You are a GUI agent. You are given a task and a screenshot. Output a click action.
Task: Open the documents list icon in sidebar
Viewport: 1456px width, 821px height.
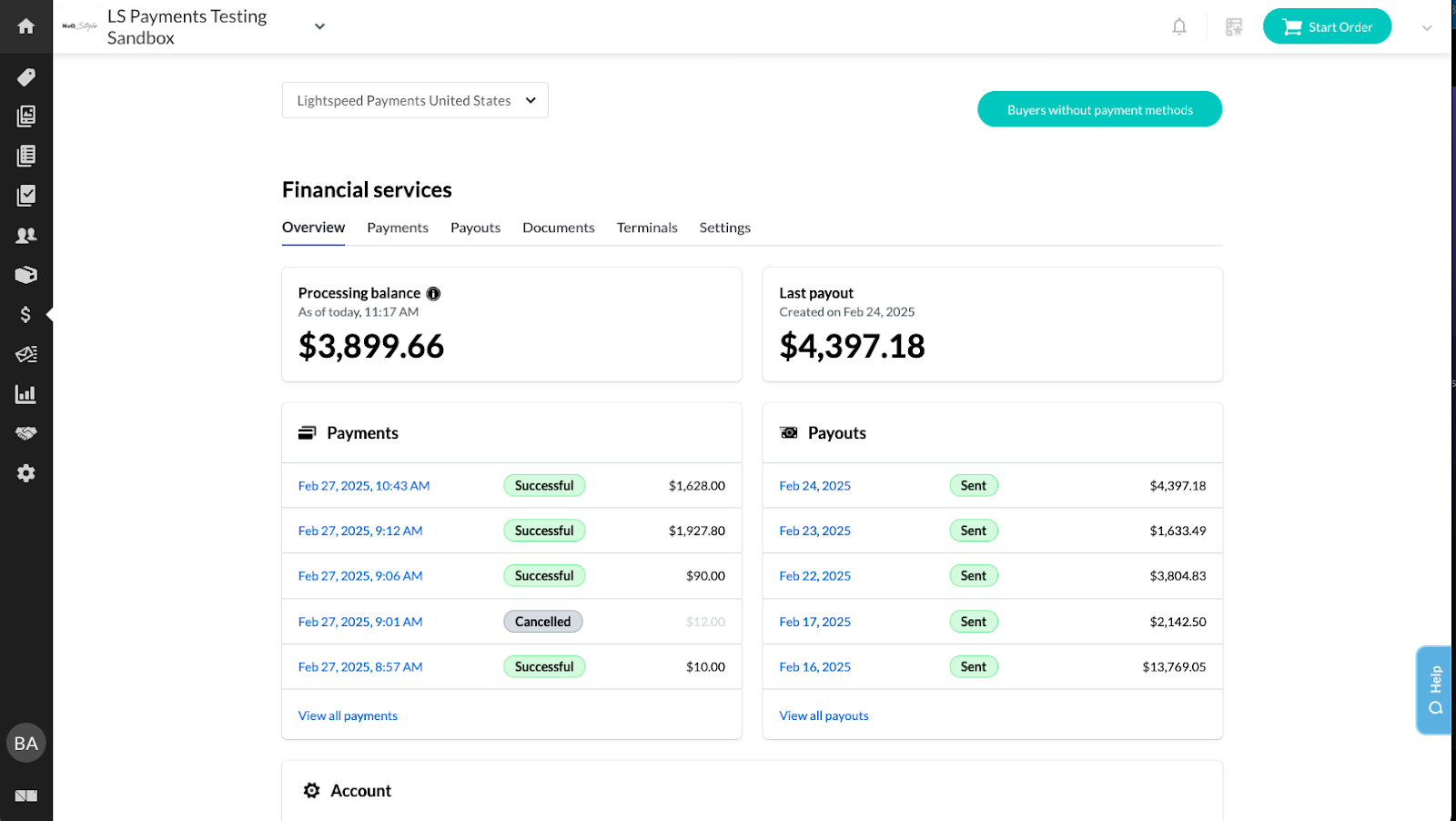tap(26, 156)
